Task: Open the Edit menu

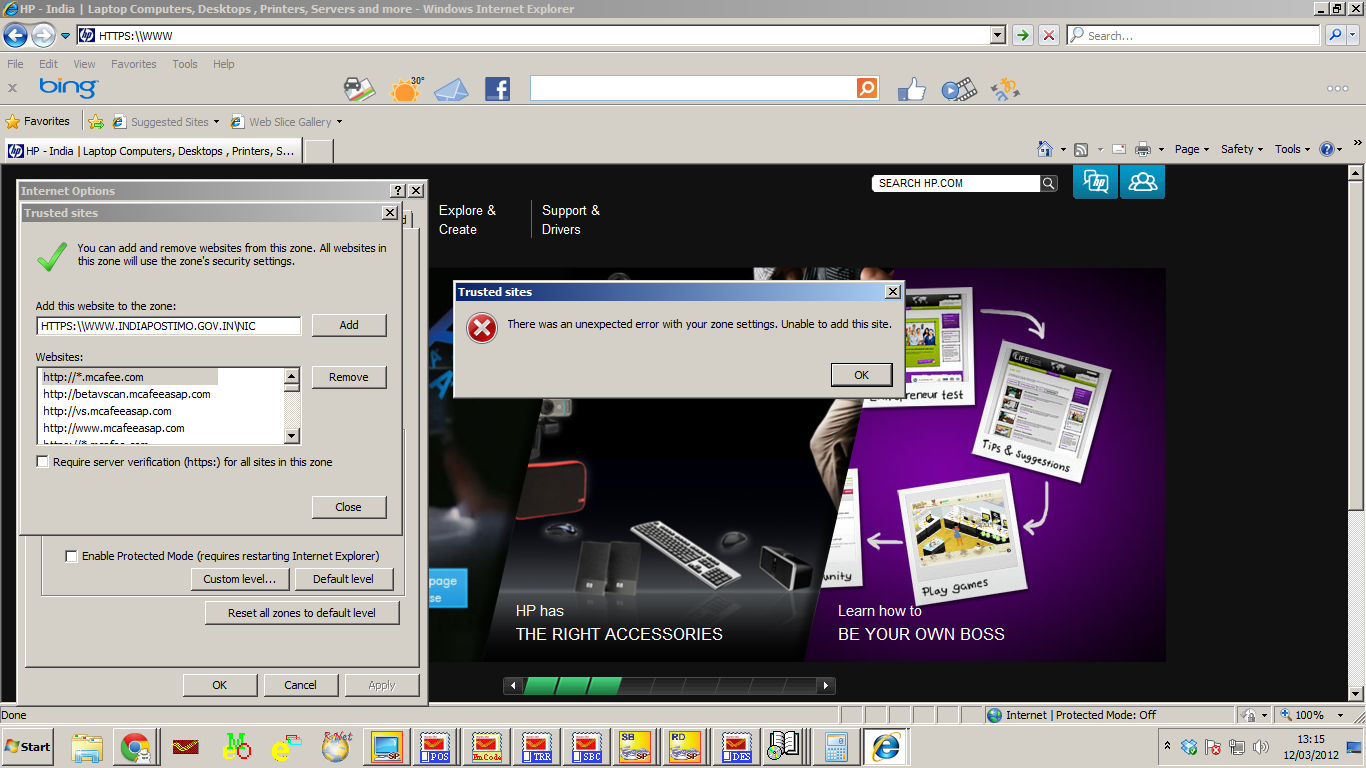Action: [x=48, y=64]
